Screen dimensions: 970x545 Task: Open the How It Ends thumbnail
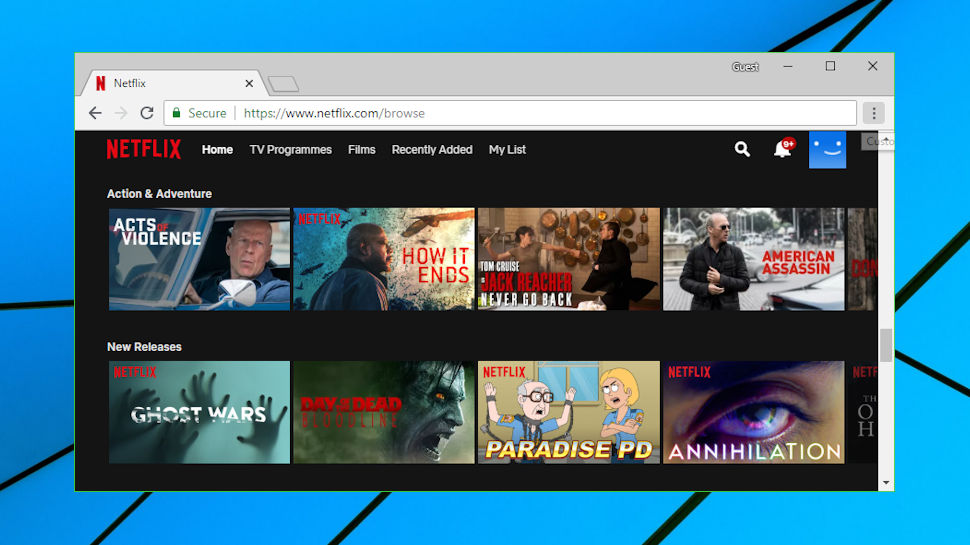coord(384,259)
